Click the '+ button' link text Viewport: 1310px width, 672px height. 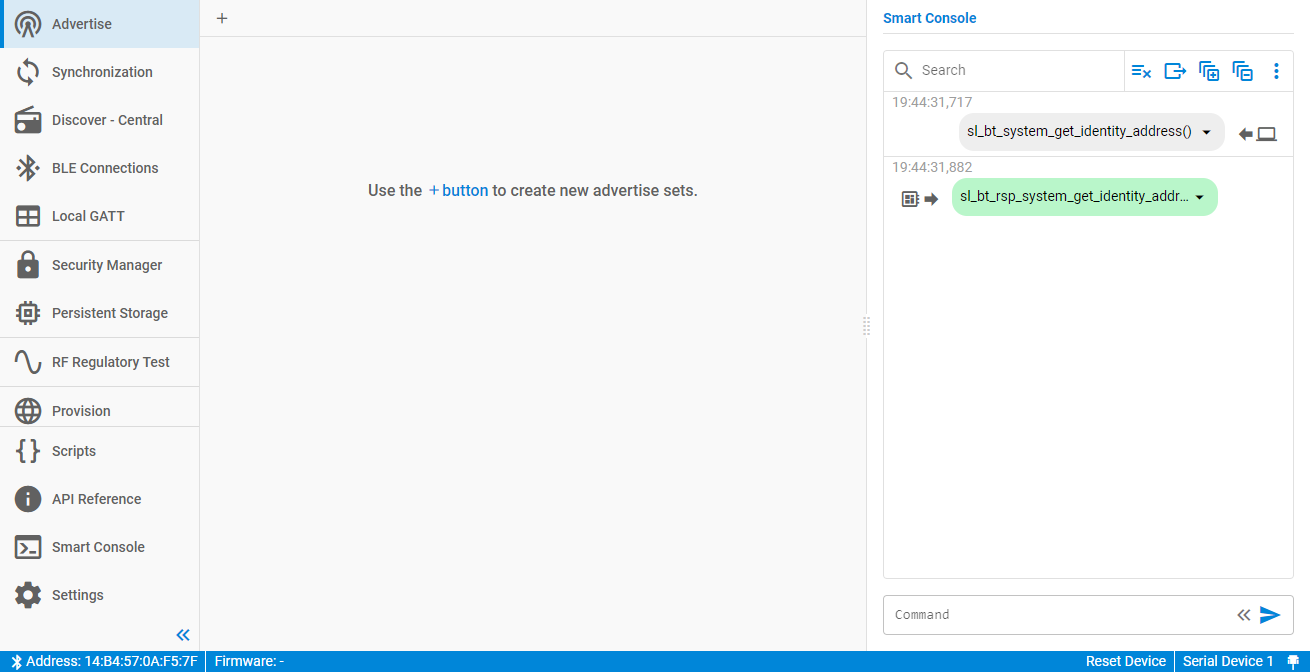[458, 190]
